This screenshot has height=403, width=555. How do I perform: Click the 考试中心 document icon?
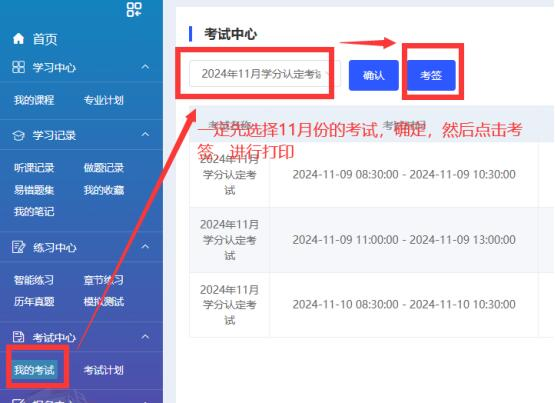tap(18, 336)
